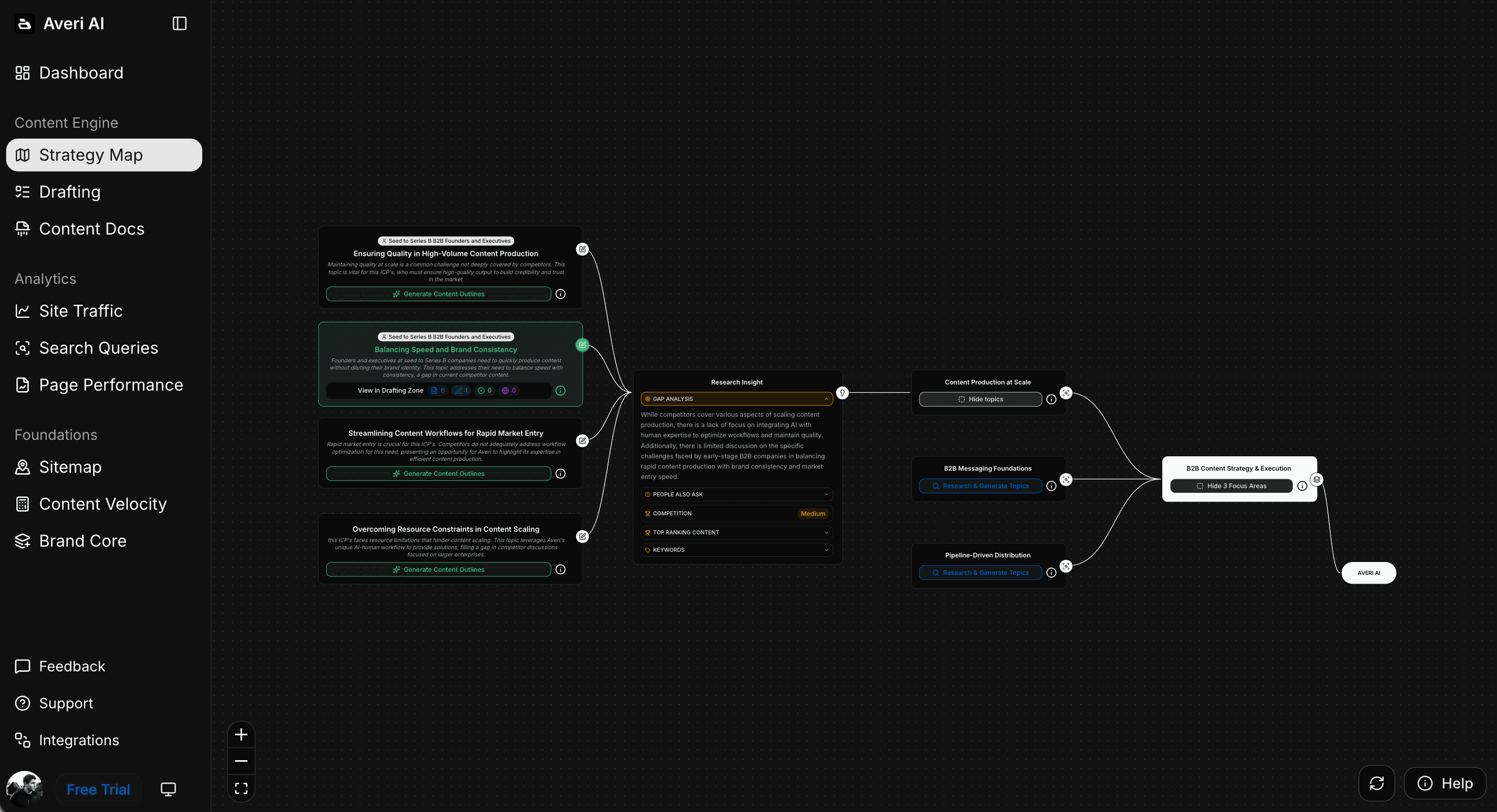Toggle Hide 3 Focus Areas
Image resolution: width=1497 pixels, height=812 pixels.
pos(1231,486)
